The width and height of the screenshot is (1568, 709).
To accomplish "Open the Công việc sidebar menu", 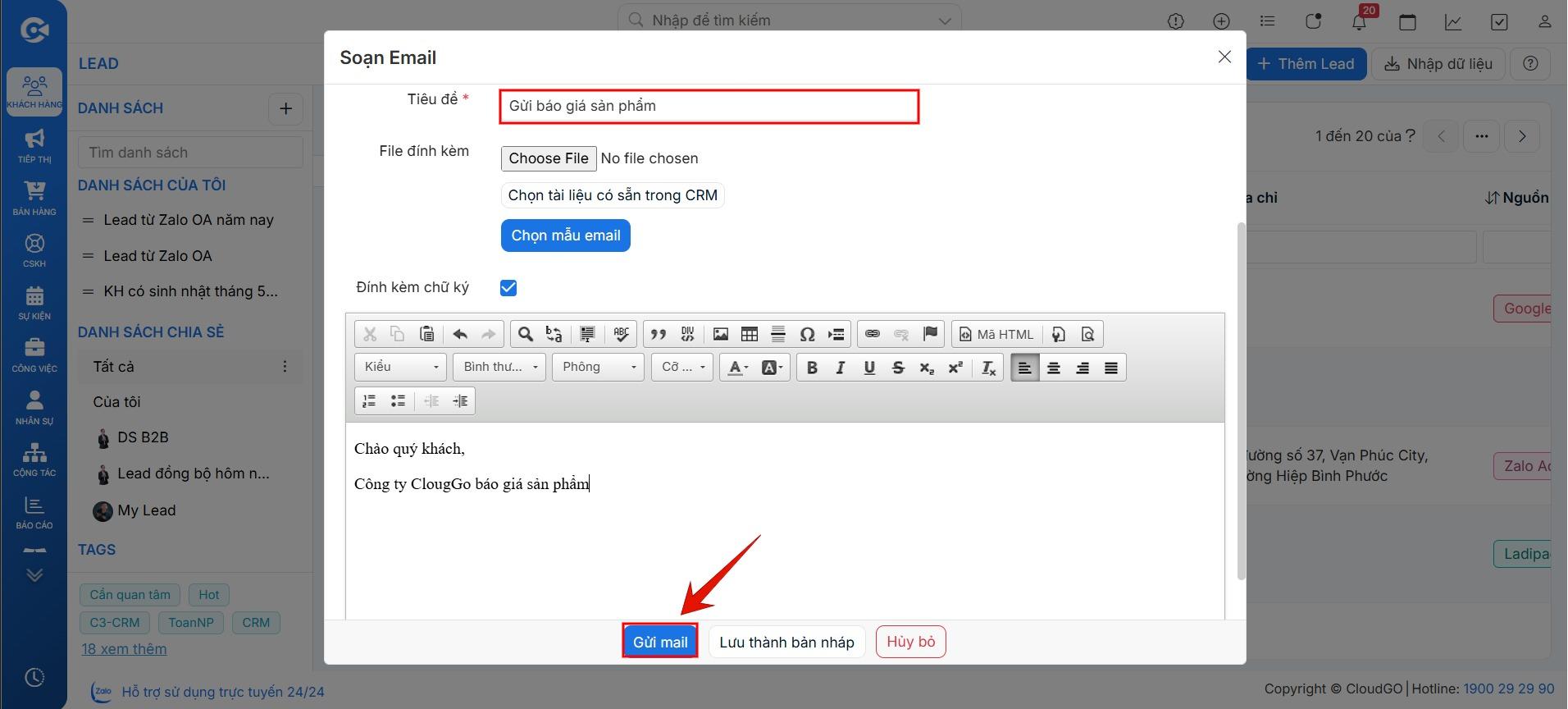I will point(34,354).
